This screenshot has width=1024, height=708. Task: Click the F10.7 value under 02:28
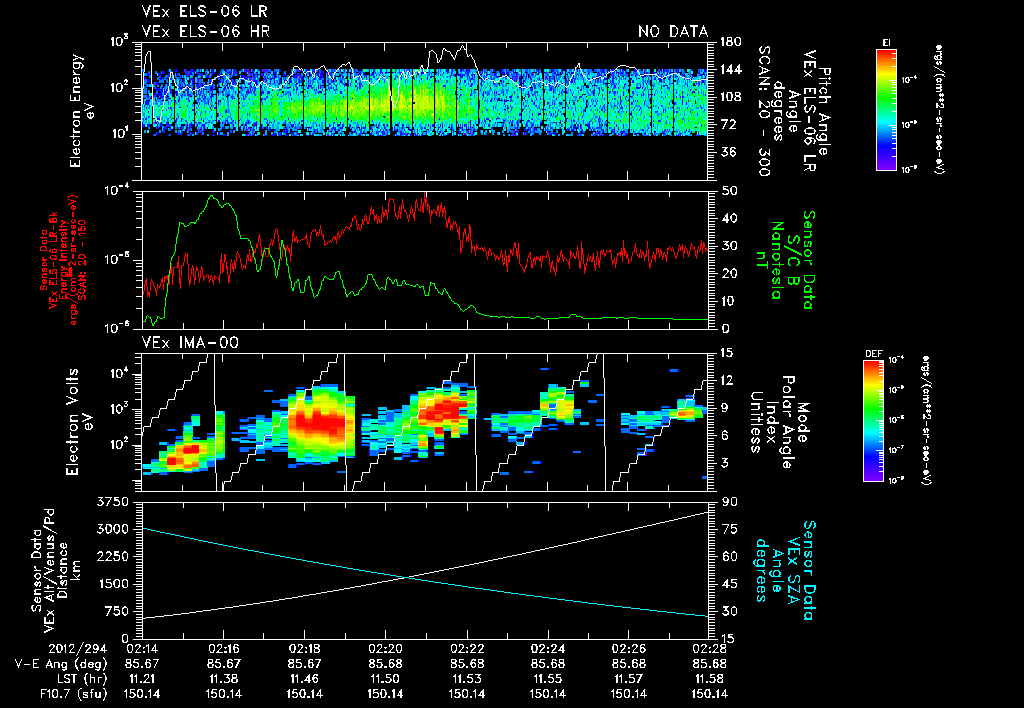click(709, 694)
